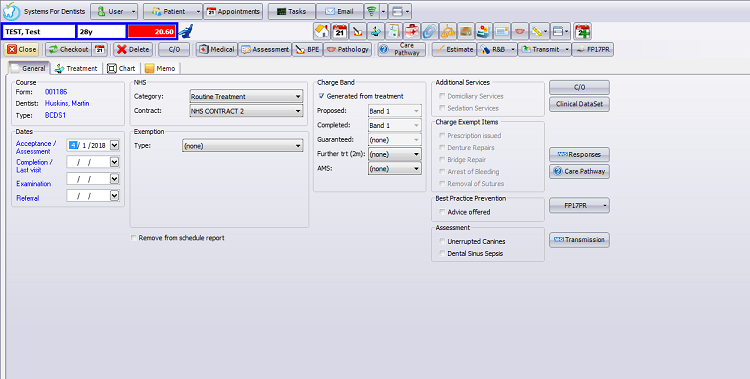
Task: Open the Referral date picker arrow
Action: [114, 196]
